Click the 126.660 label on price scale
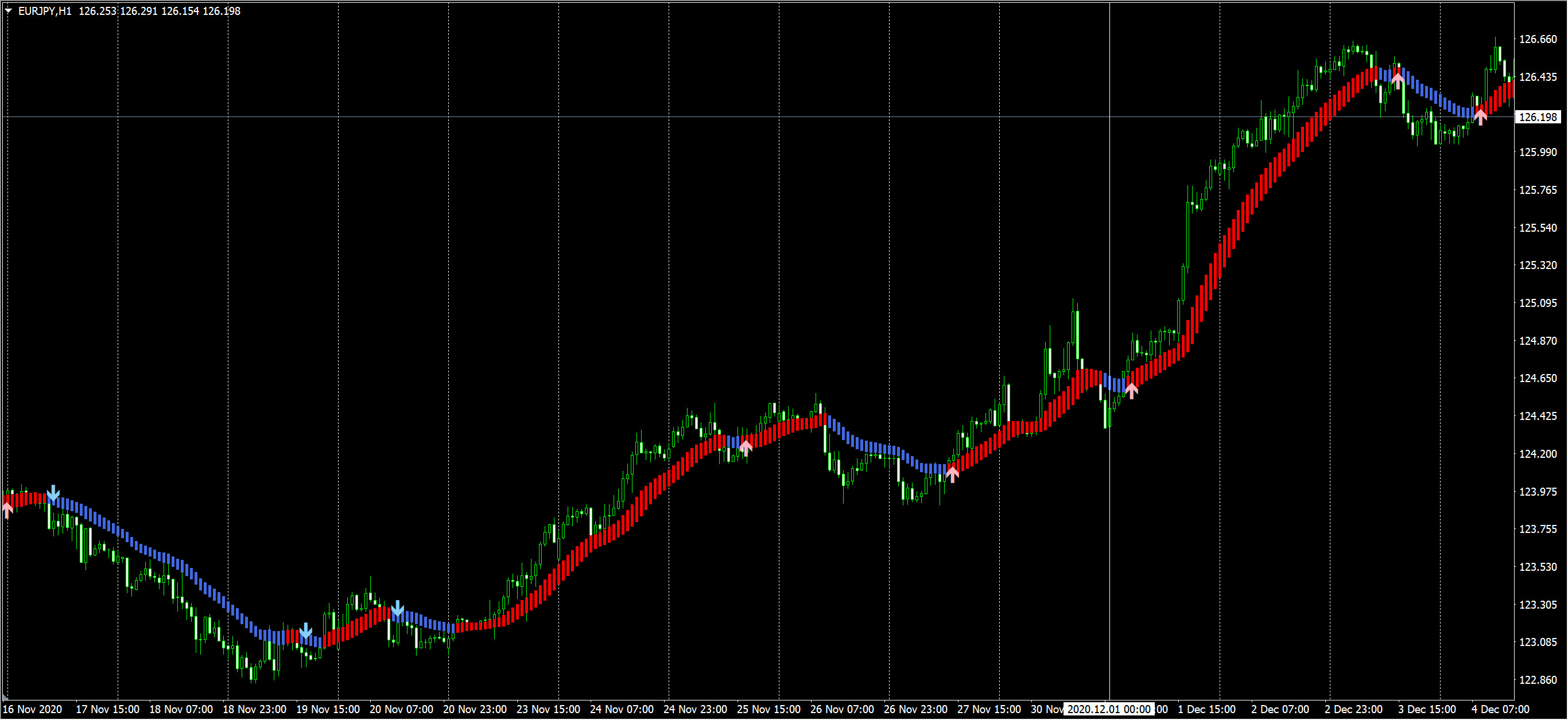 (x=1538, y=40)
